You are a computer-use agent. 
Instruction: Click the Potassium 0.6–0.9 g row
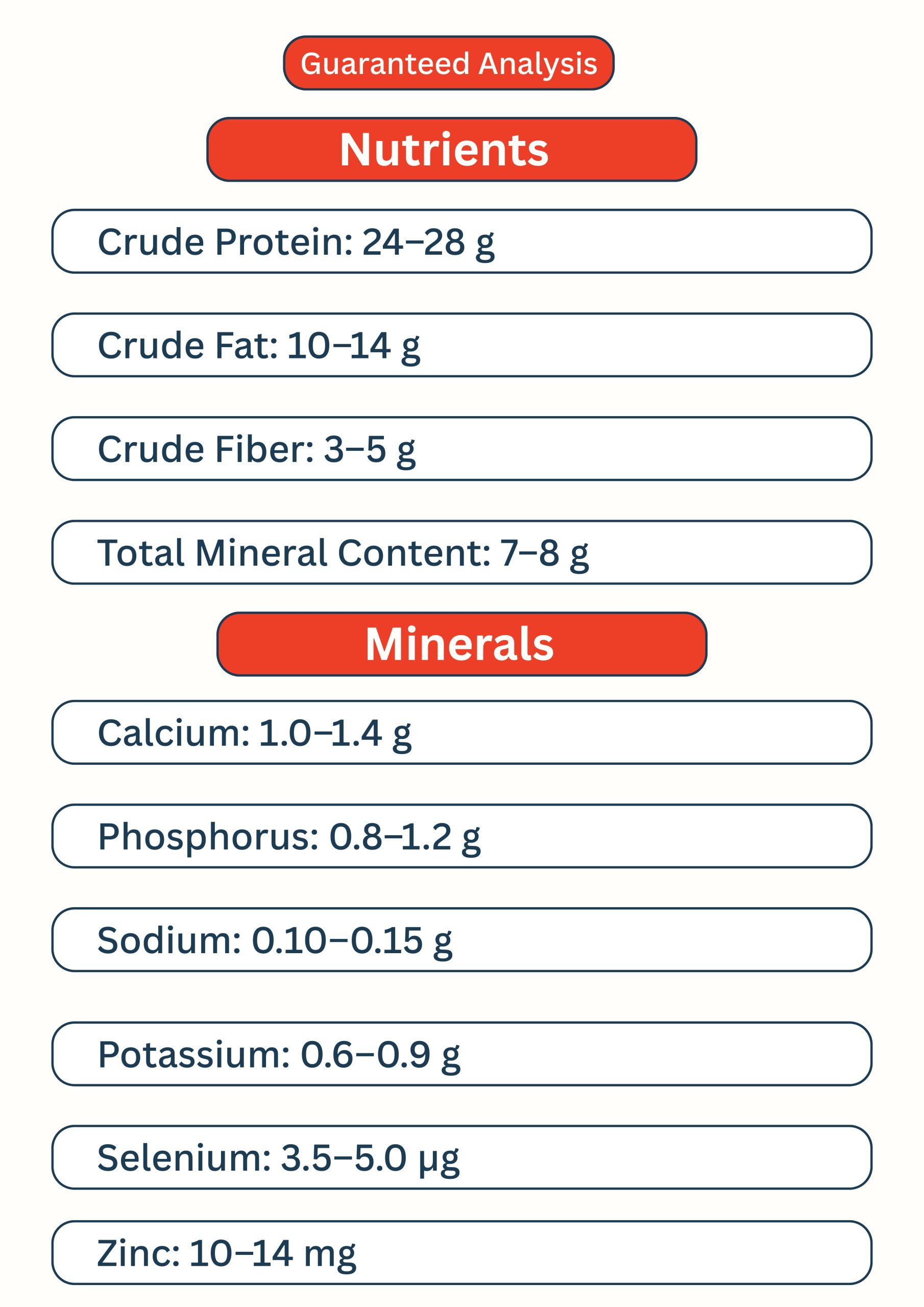click(461, 1054)
